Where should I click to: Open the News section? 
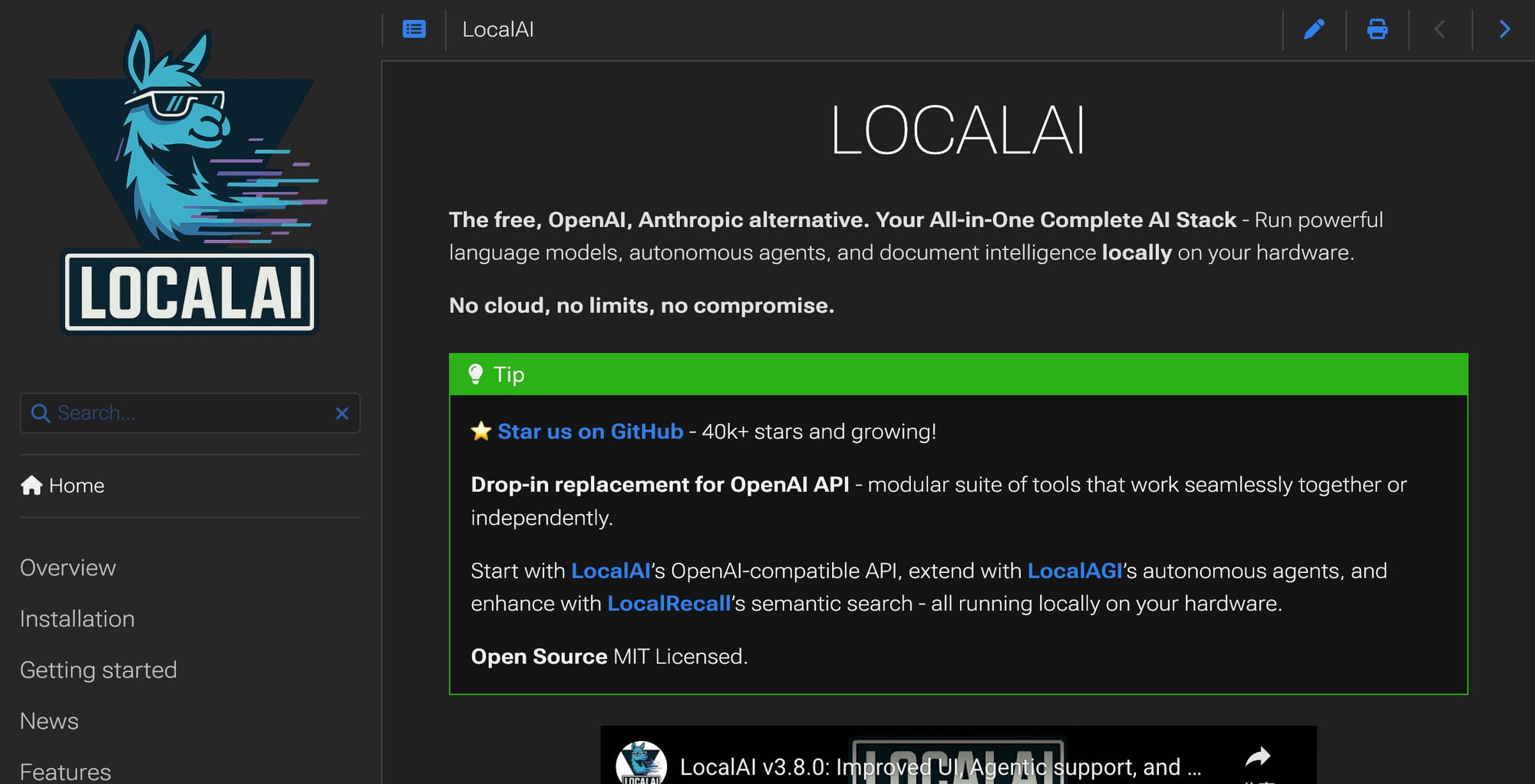pyautogui.click(x=48, y=720)
